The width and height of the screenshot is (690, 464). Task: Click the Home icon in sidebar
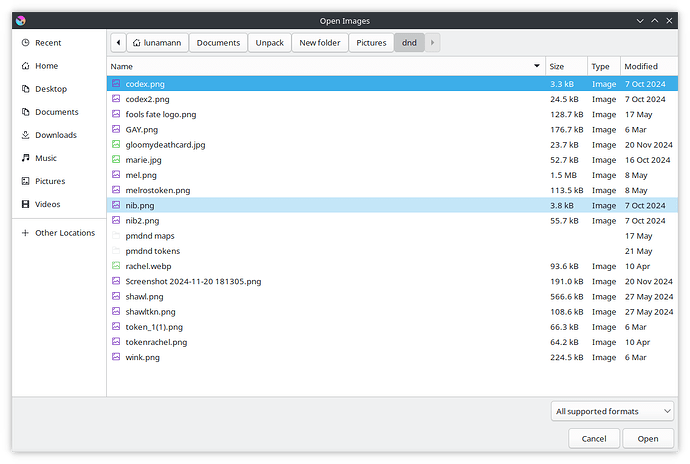(25, 66)
